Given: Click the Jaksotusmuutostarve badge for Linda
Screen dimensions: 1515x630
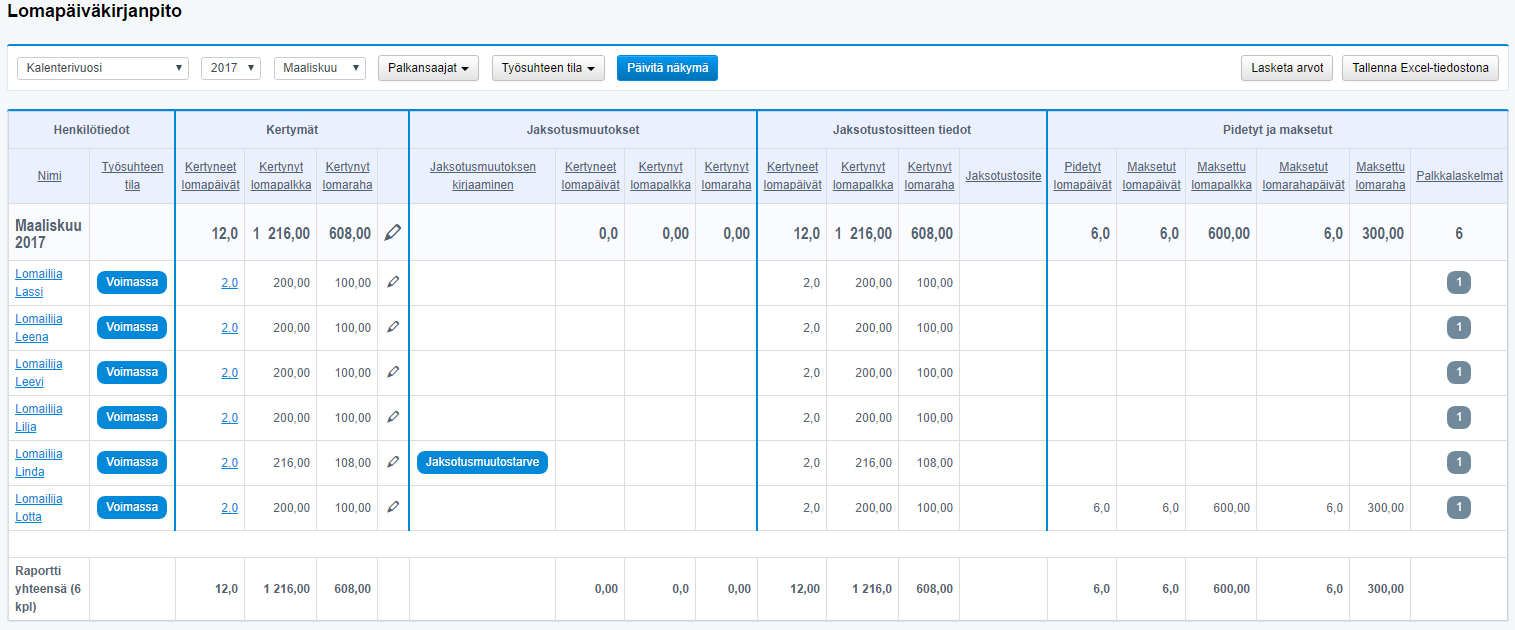Looking at the screenshot, I should coord(482,462).
